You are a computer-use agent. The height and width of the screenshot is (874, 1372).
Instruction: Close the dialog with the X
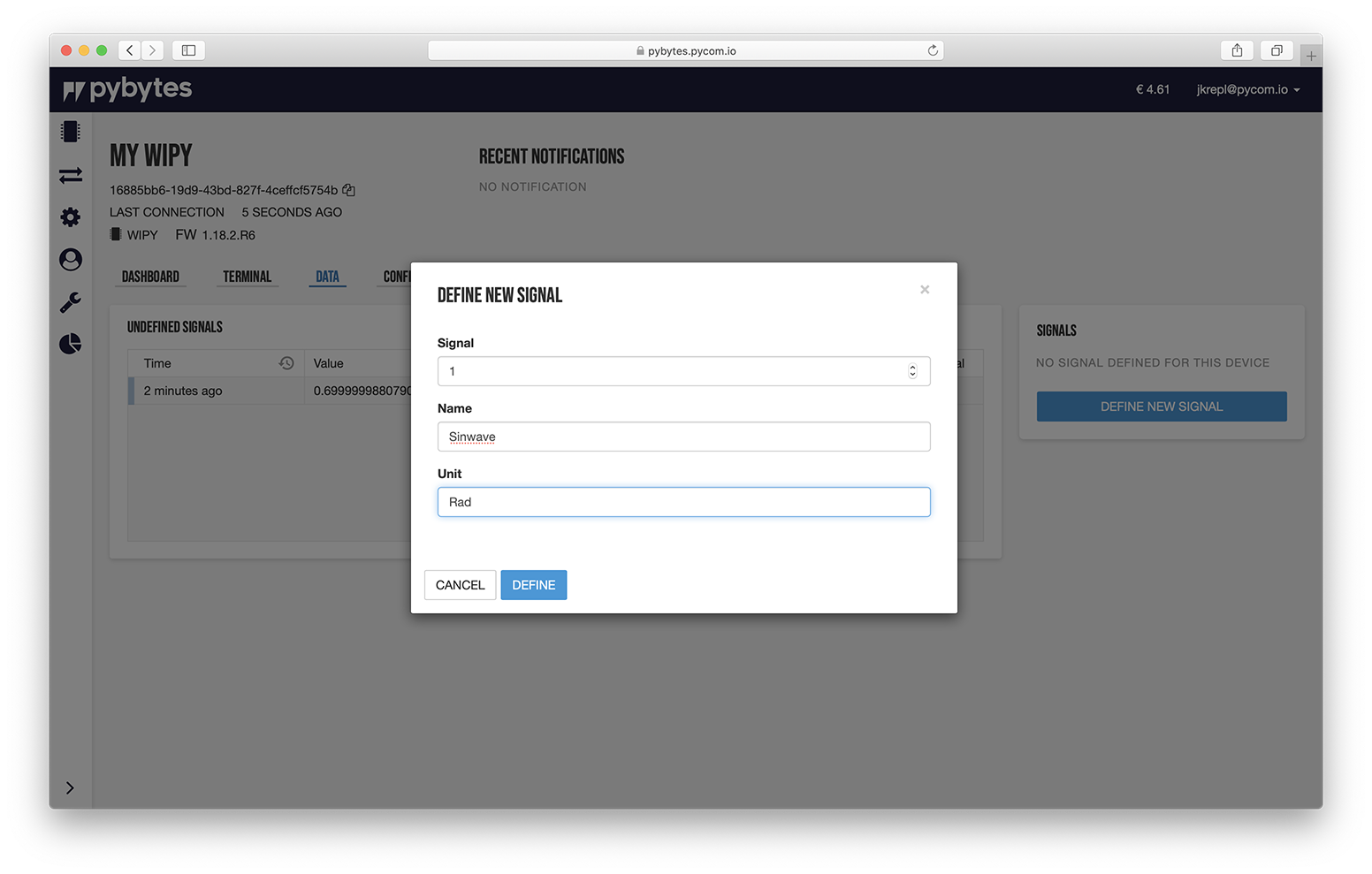[925, 290]
